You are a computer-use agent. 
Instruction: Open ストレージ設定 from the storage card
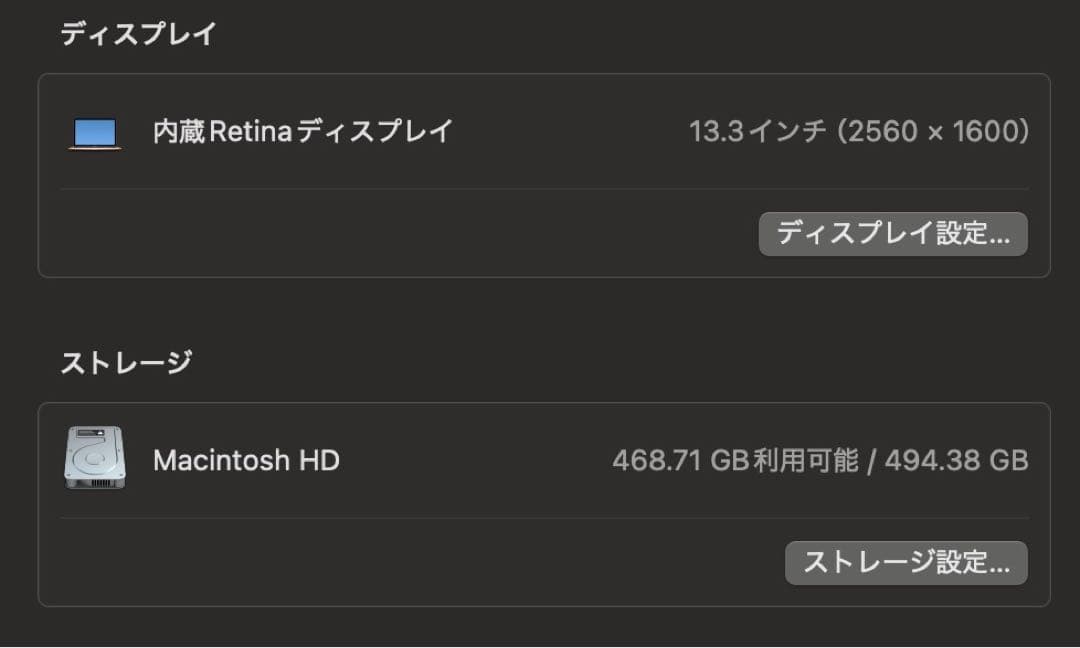click(x=906, y=562)
